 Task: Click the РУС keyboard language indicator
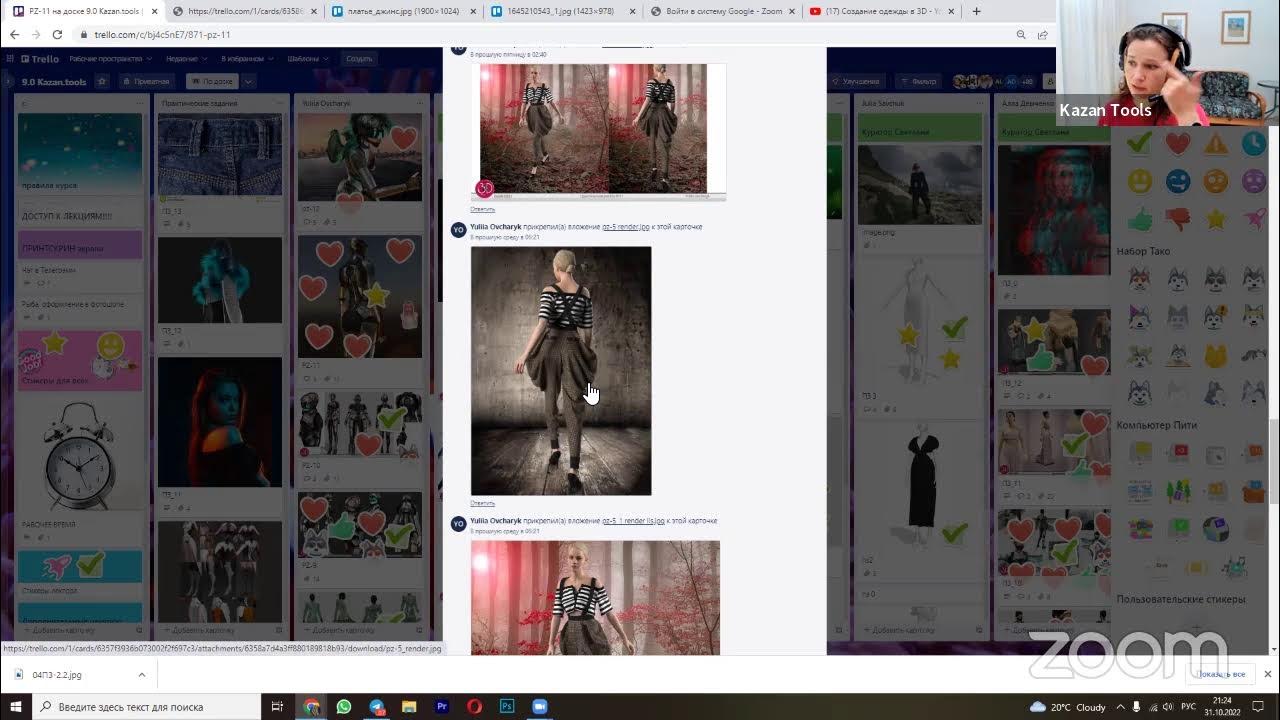click(x=1188, y=706)
